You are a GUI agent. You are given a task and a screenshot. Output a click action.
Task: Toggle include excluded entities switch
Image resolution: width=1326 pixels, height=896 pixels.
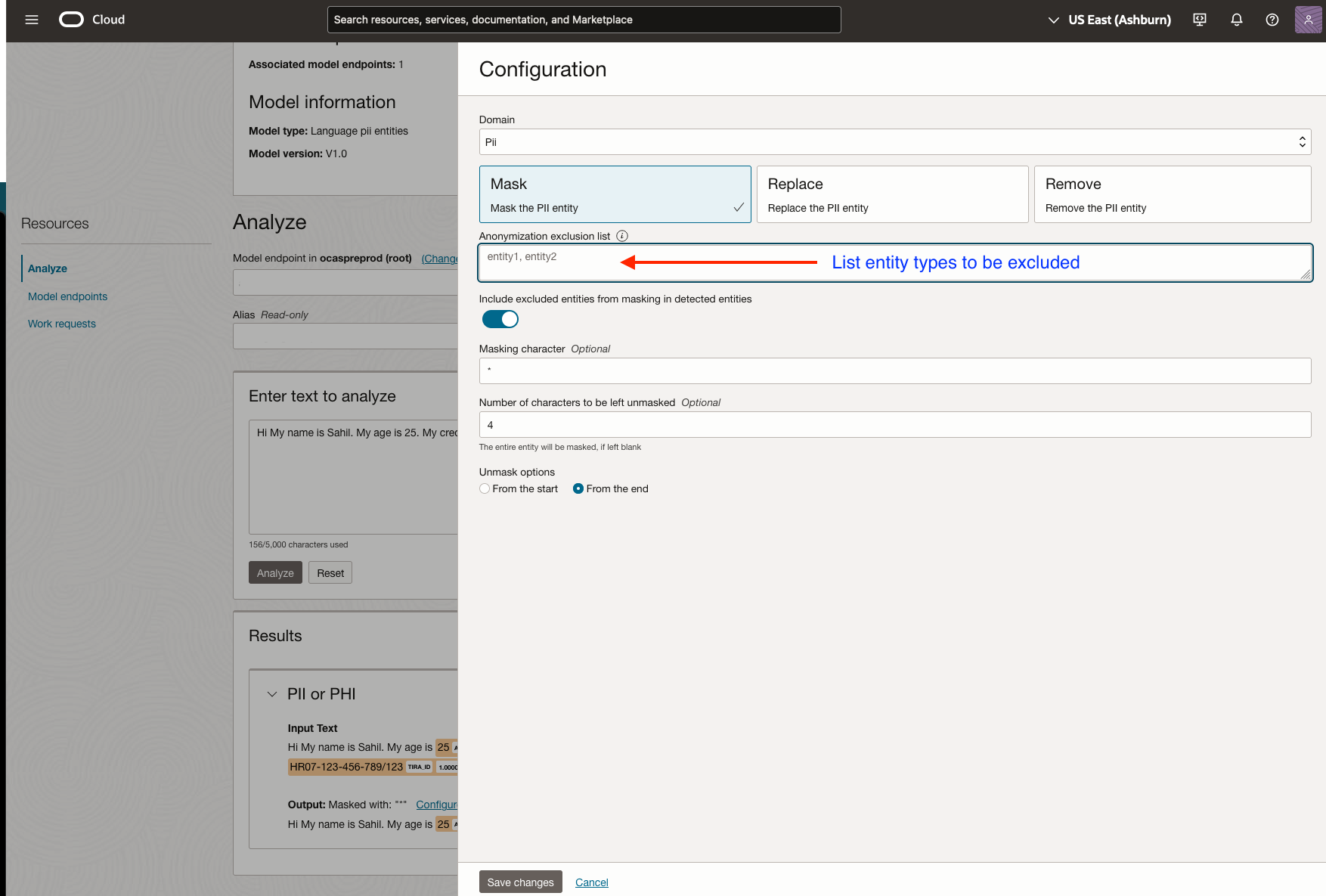point(500,319)
